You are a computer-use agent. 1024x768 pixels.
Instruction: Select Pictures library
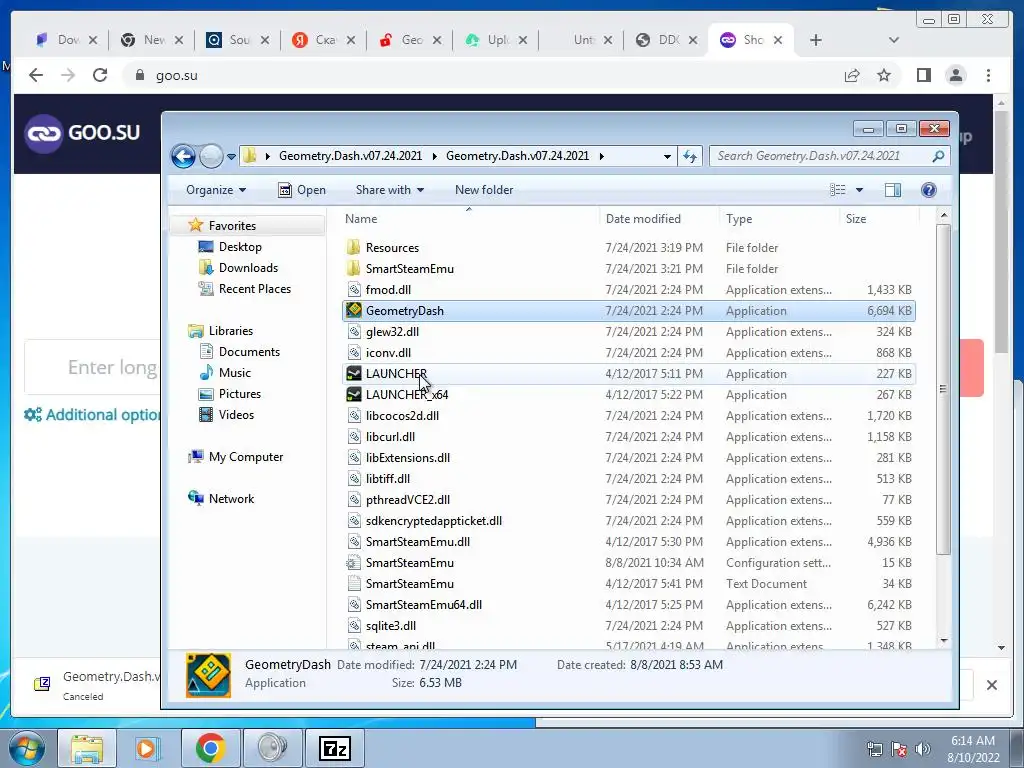240,394
